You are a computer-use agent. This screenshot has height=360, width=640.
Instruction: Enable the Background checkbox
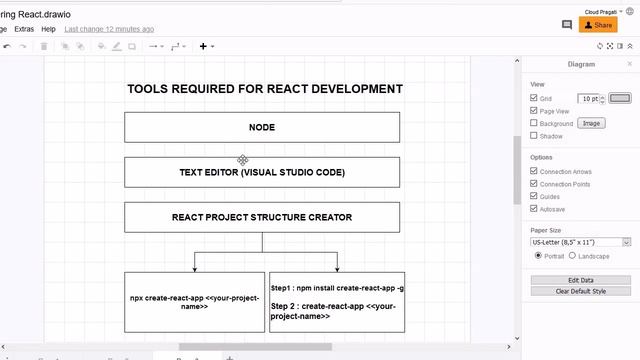pos(533,122)
